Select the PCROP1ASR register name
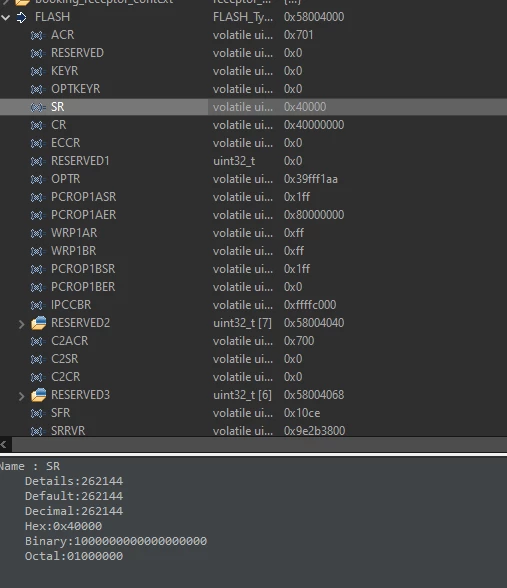This screenshot has width=507, height=588. pyautogui.click(x=84, y=197)
